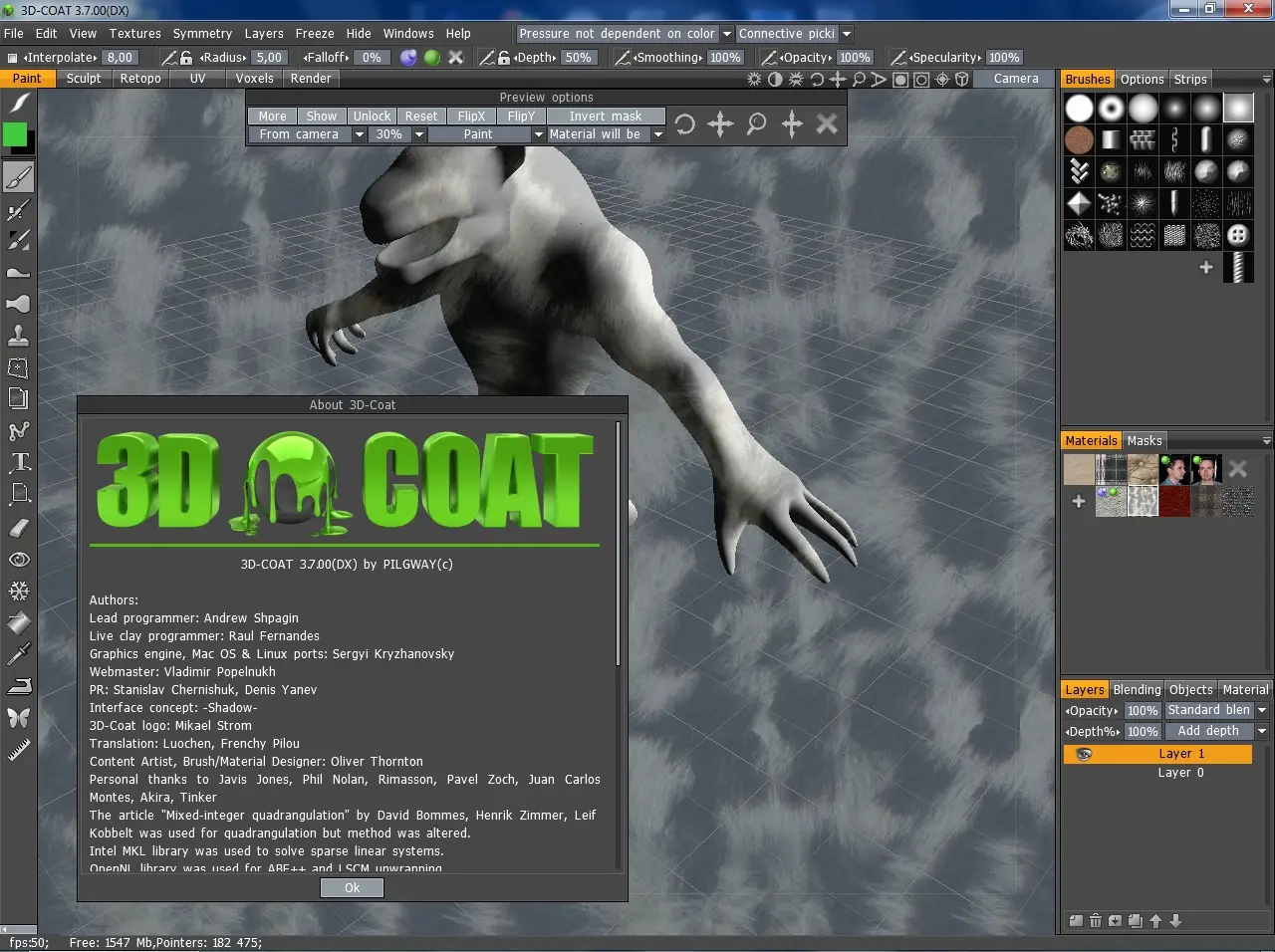Viewport: 1275px width, 952px height.
Task: Click the Reset button in Preview options
Action: pyautogui.click(x=421, y=117)
